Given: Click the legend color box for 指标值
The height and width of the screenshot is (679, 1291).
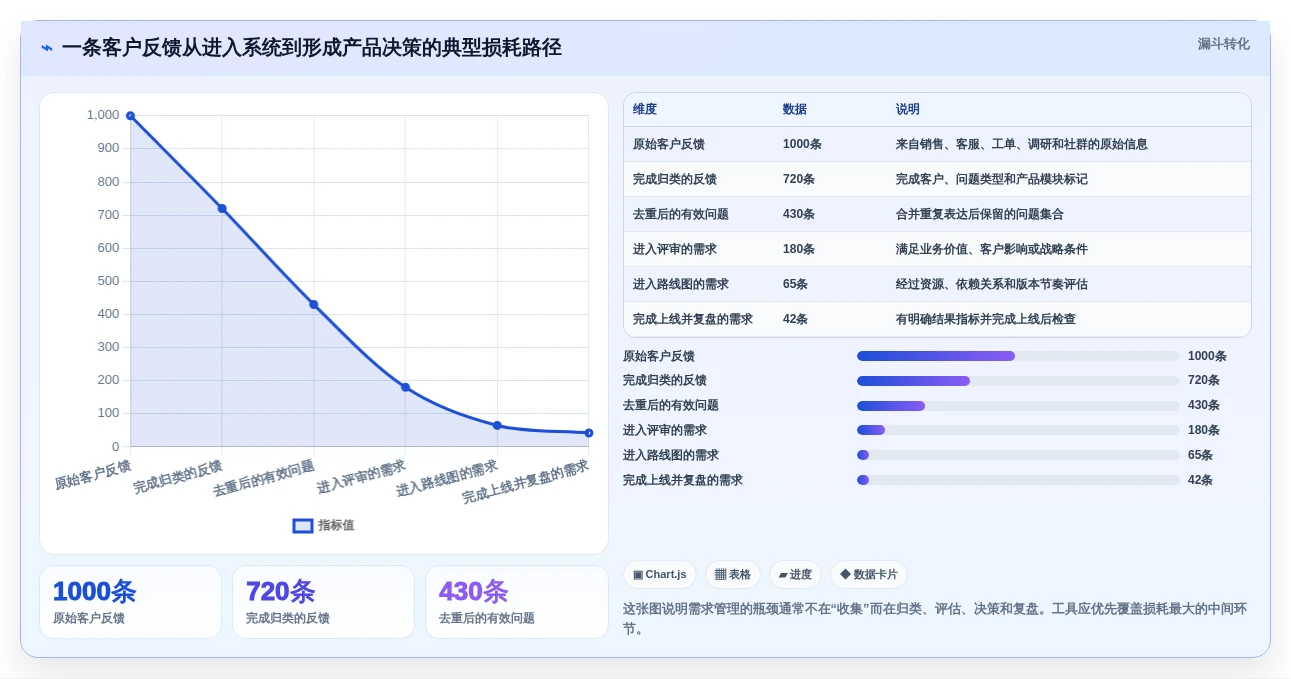Looking at the screenshot, I should (303, 525).
